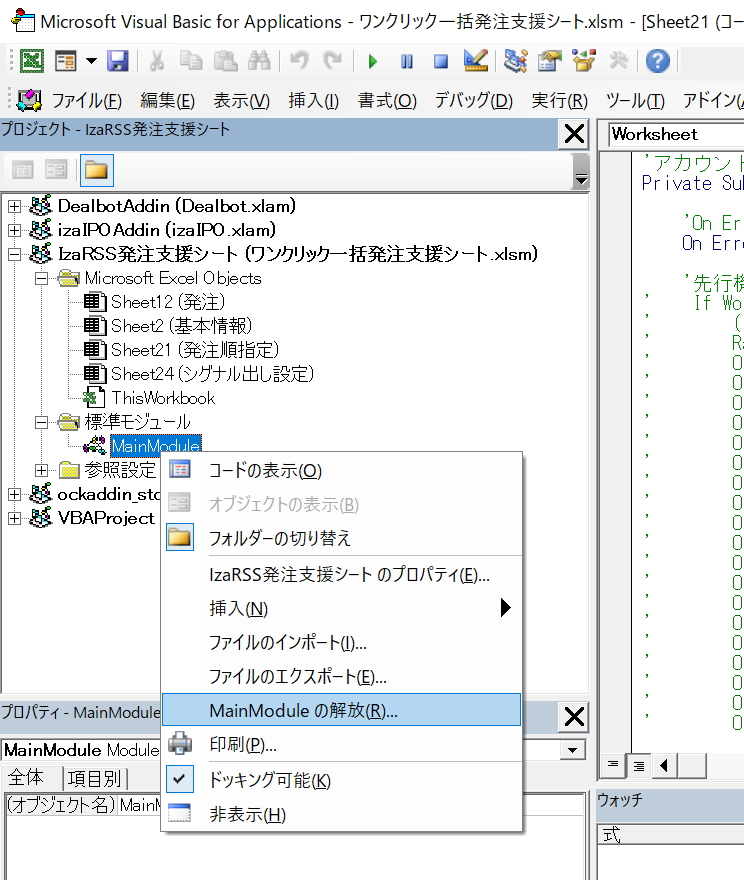
Task: Select Sheet21 (発注順指定) in the tree
Action: (x=195, y=350)
